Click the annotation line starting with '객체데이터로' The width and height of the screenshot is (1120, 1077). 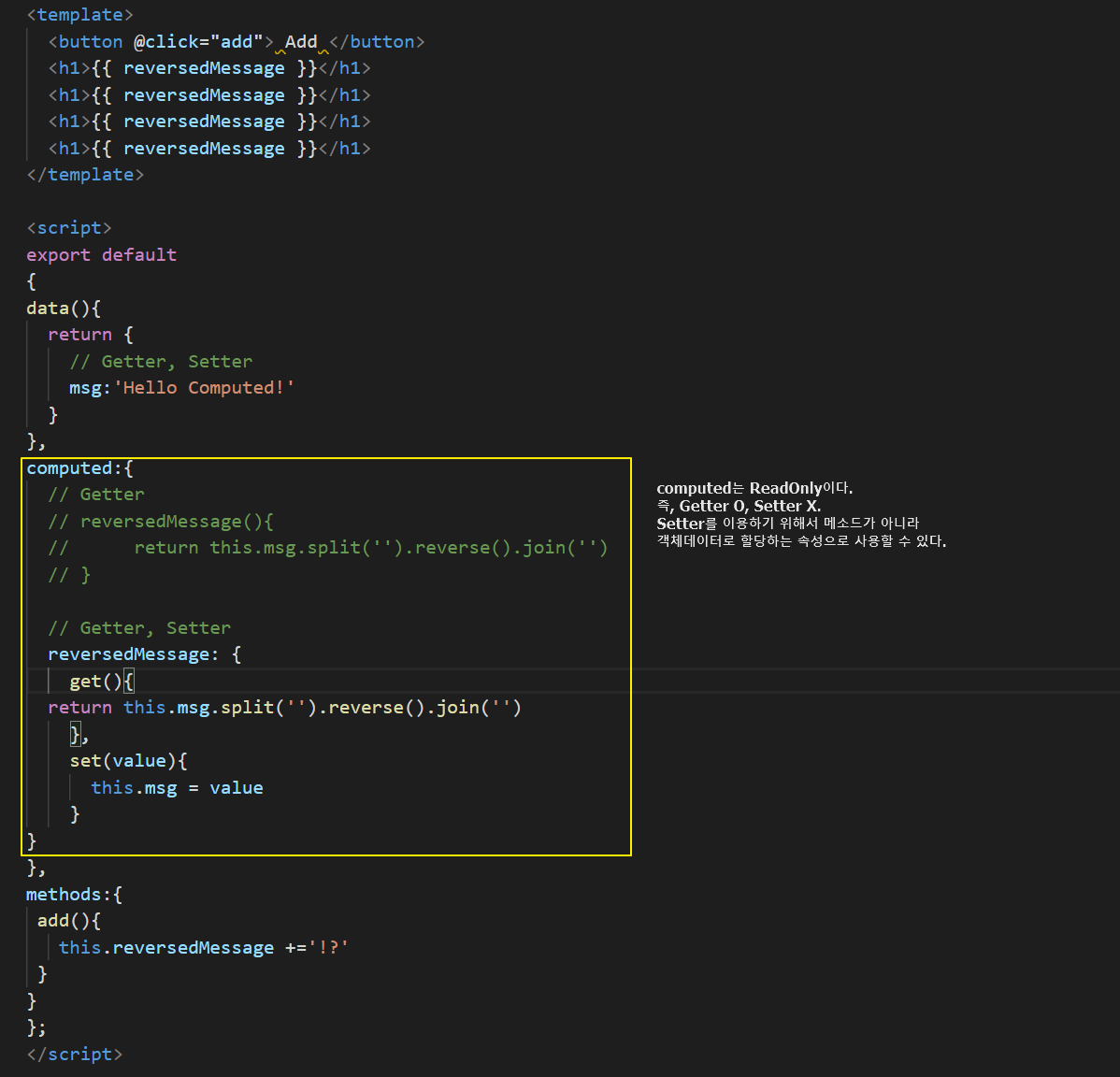[x=801, y=541]
